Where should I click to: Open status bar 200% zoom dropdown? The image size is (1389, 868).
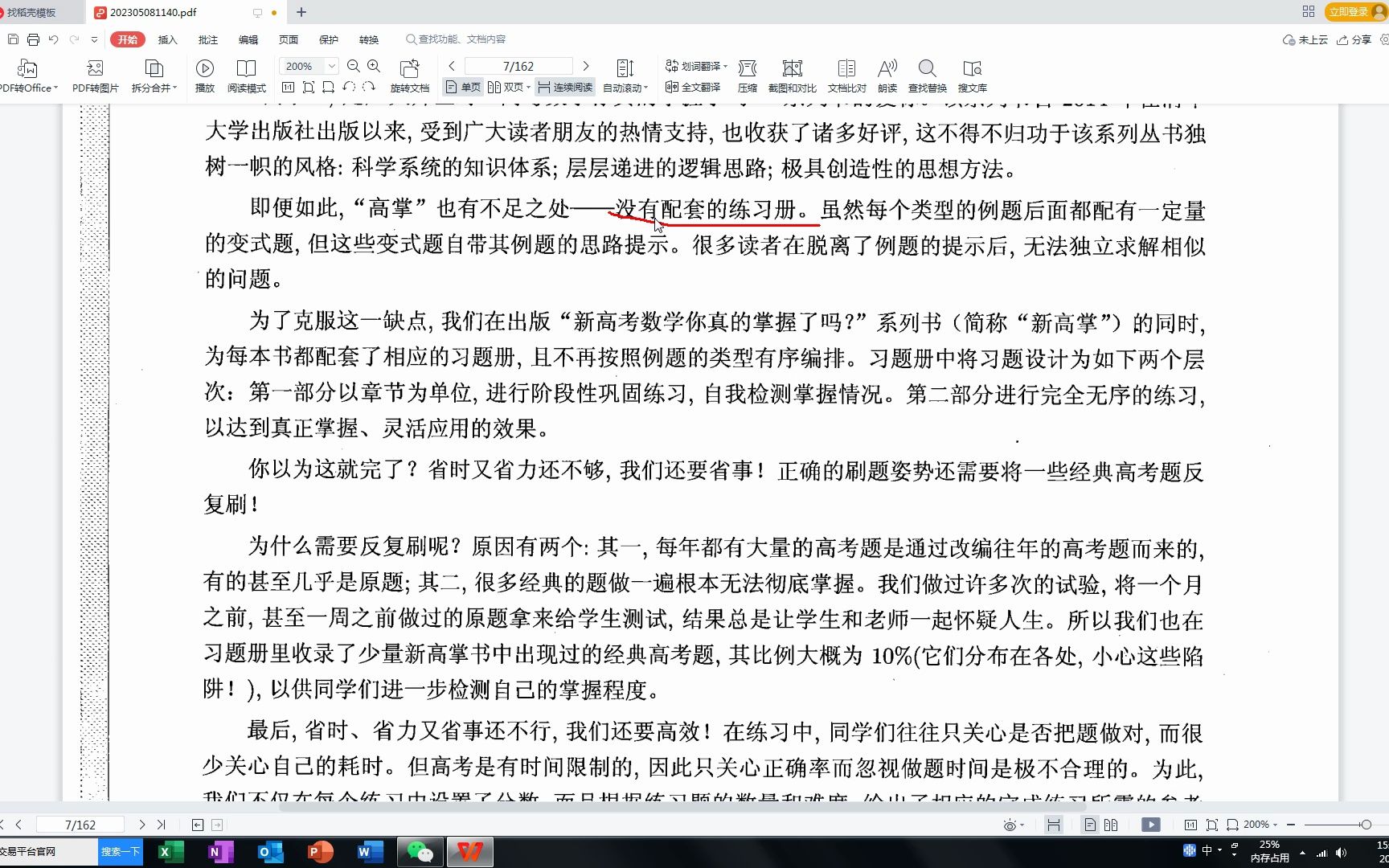pos(1260,825)
